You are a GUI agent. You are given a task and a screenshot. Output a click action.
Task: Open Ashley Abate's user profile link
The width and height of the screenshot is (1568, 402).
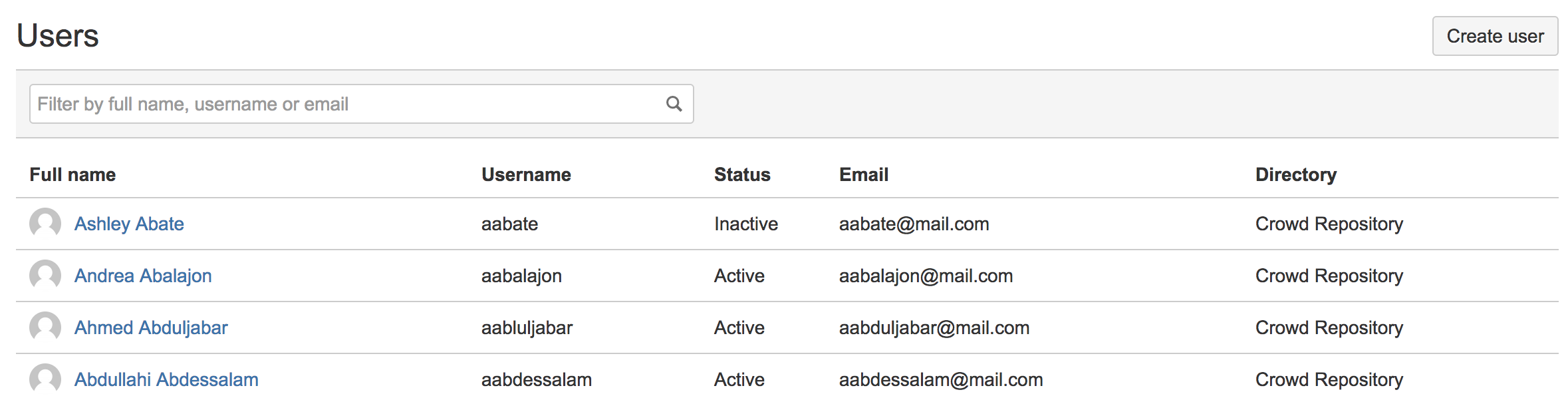click(129, 224)
